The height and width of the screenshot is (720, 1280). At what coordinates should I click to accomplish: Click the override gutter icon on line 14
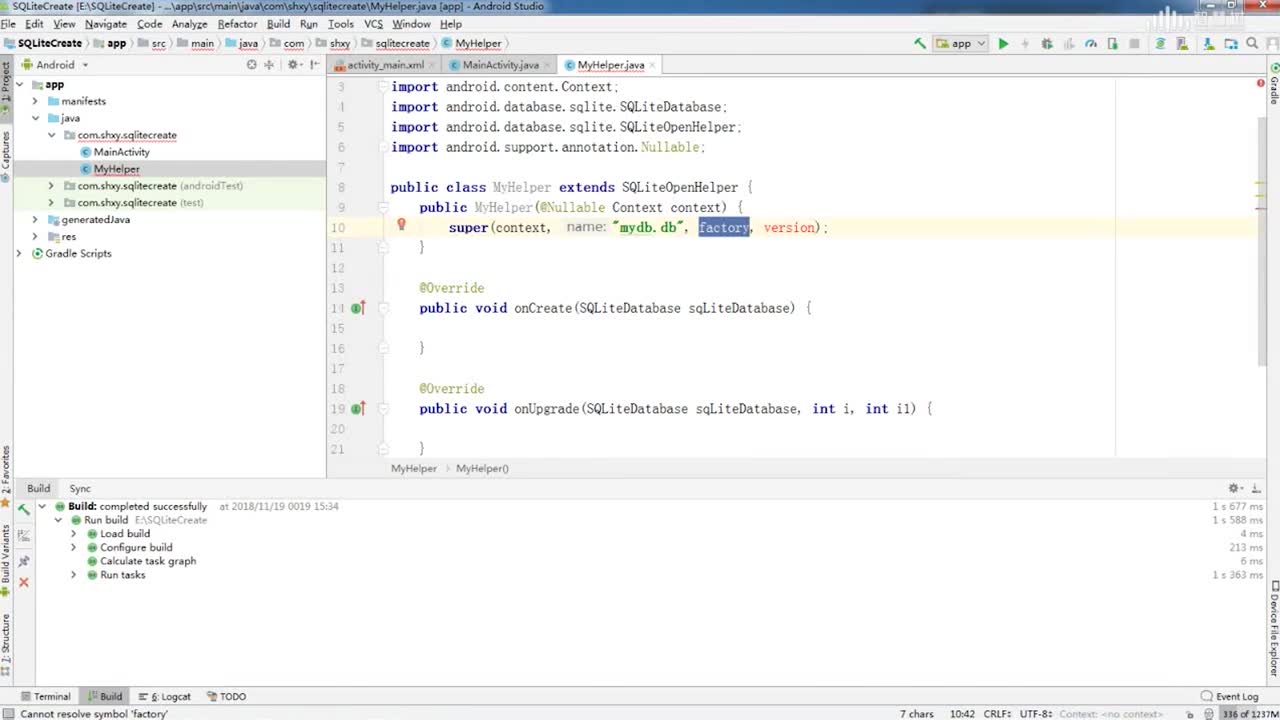pos(358,308)
